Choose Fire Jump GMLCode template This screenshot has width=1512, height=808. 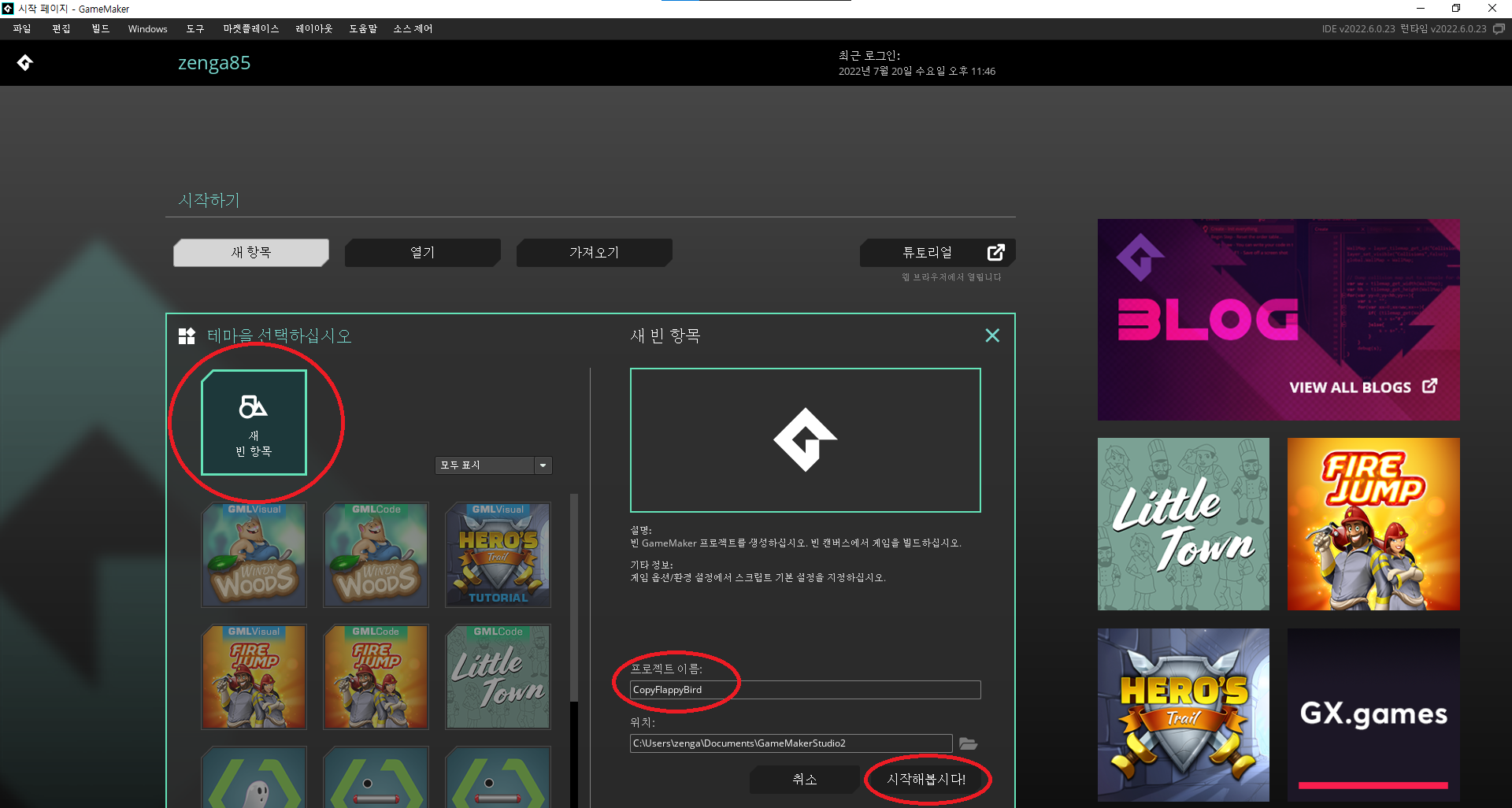376,677
